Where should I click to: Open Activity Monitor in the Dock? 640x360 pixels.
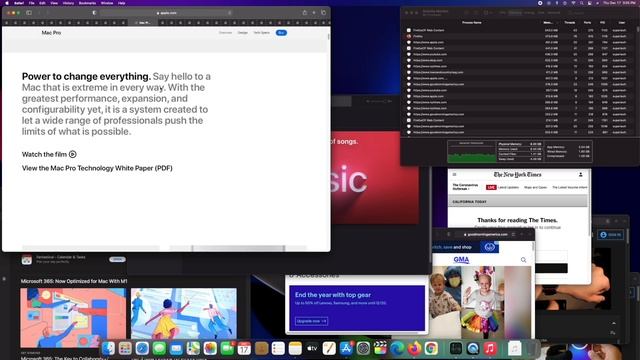tap(456, 348)
